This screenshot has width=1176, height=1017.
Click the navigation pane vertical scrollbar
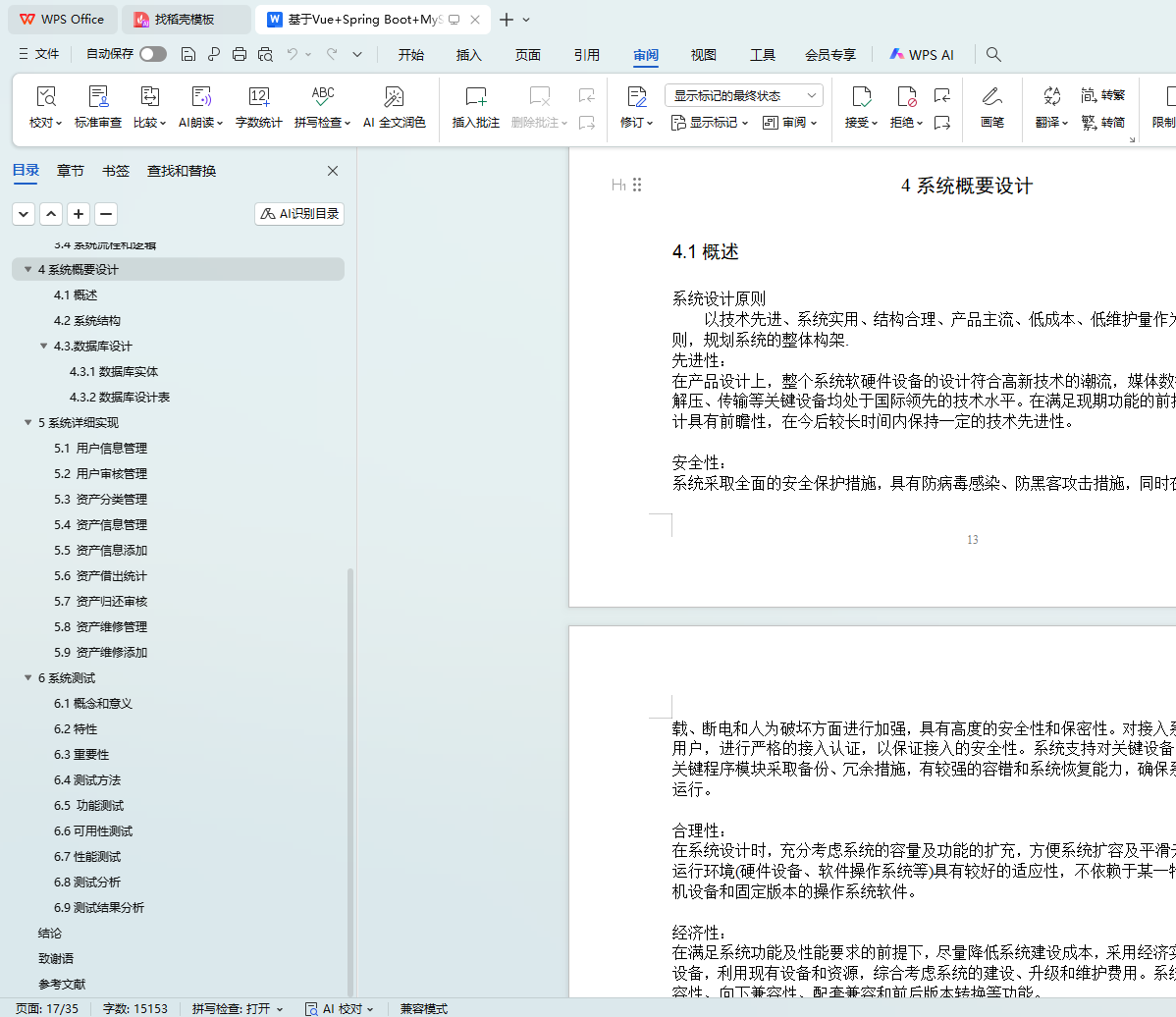350,785
